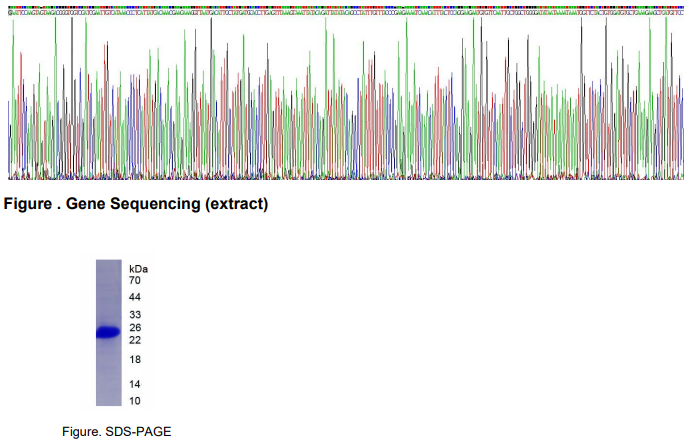Select the 70 kDa marker label
699x447 pixels.
[135, 281]
